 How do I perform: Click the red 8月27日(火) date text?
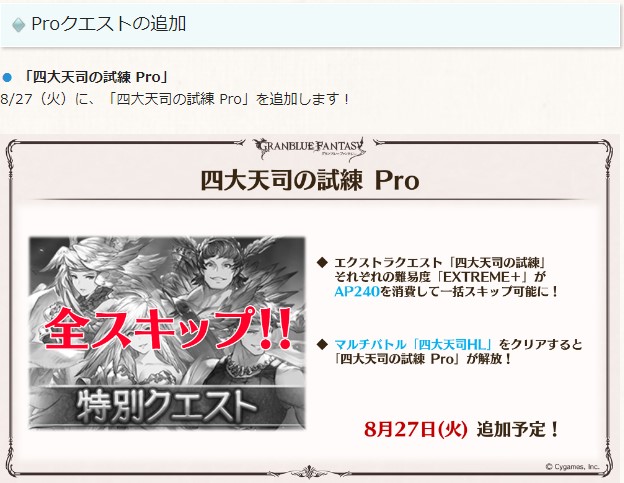point(415,429)
